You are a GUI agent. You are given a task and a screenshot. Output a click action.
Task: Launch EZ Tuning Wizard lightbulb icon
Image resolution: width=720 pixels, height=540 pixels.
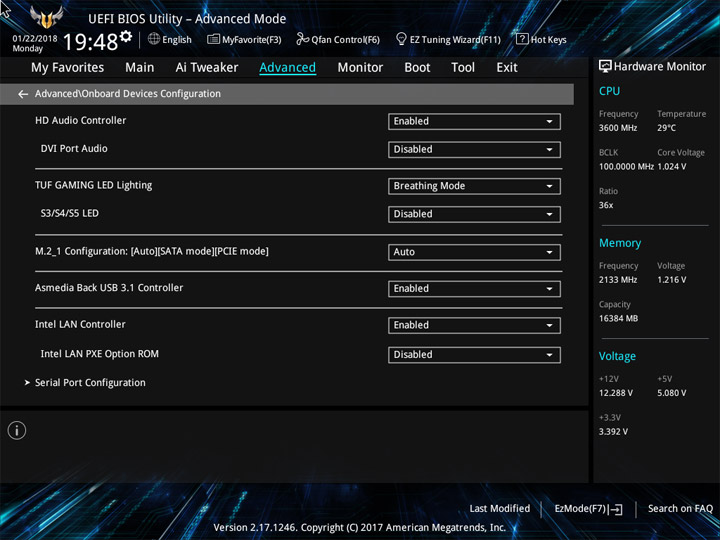[x=401, y=39]
